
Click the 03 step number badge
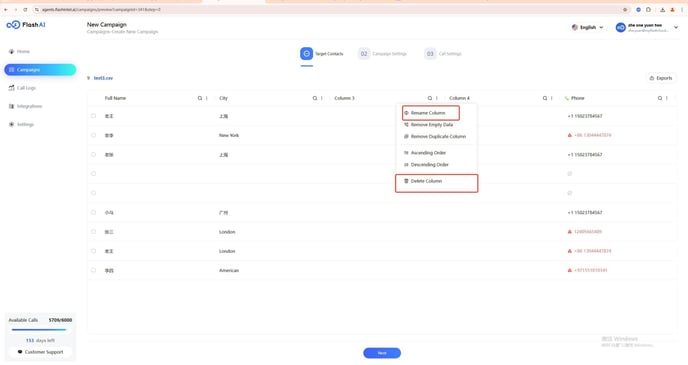point(430,54)
